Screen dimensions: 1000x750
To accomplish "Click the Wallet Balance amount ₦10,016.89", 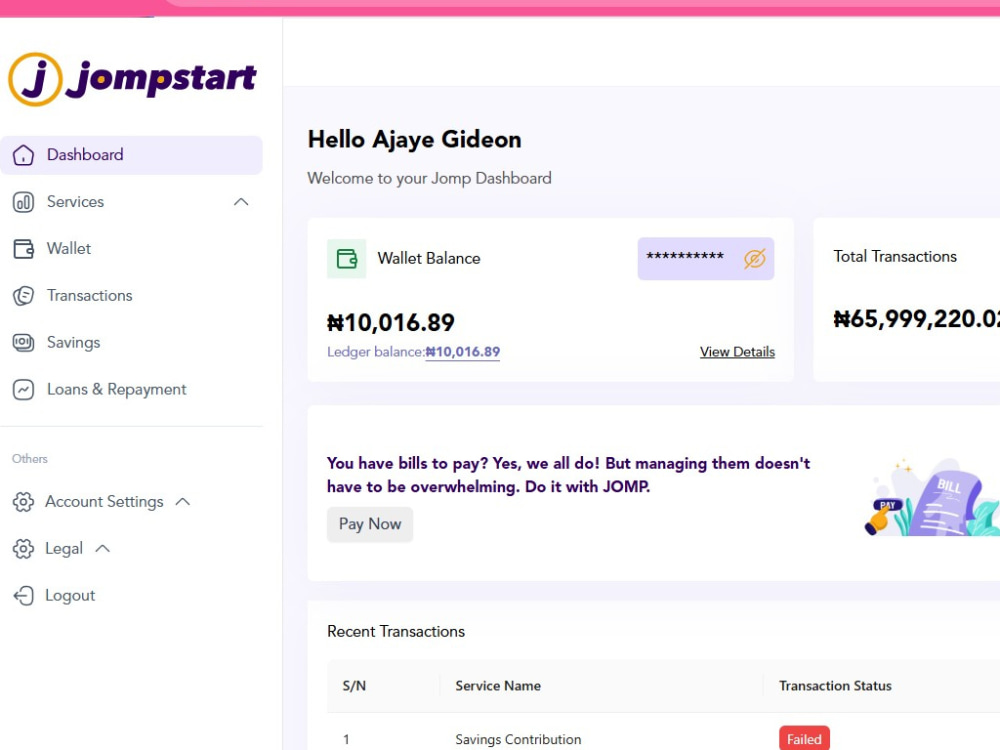I will 391,323.
